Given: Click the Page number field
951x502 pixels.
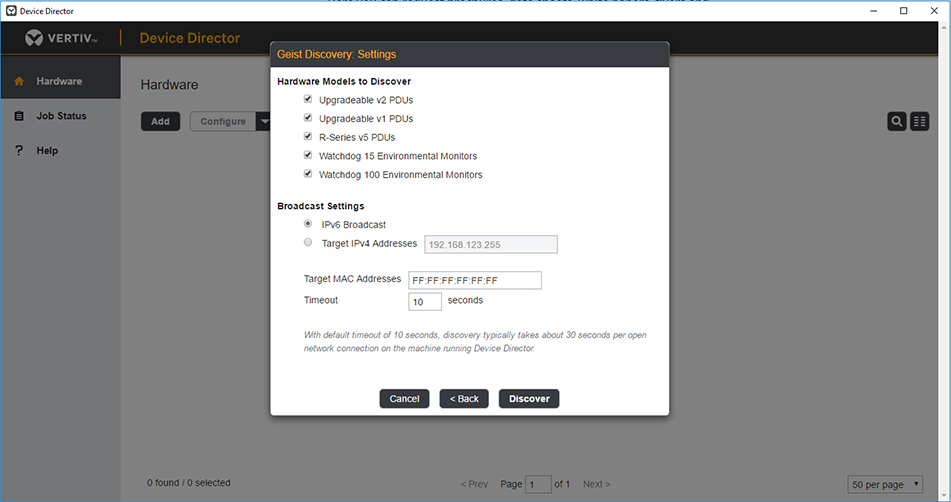Looking at the screenshot, I should (x=538, y=484).
